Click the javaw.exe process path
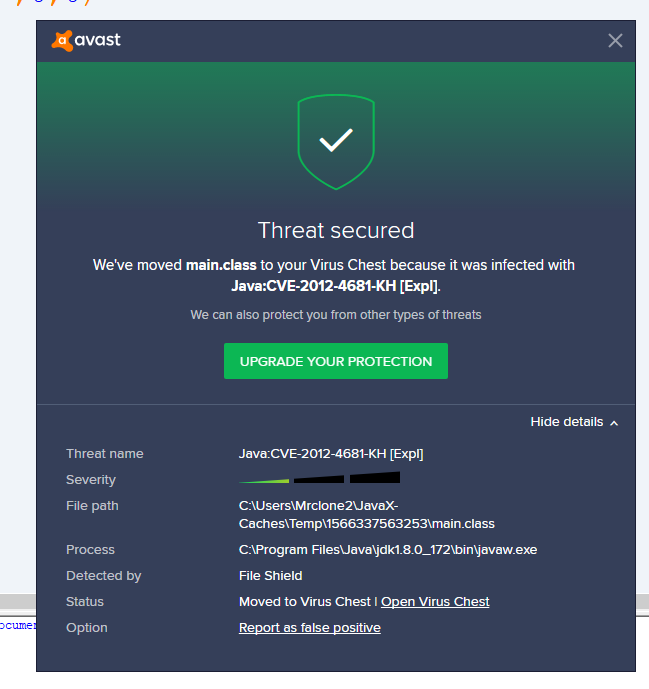The width and height of the screenshot is (649, 689). click(389, 550)
